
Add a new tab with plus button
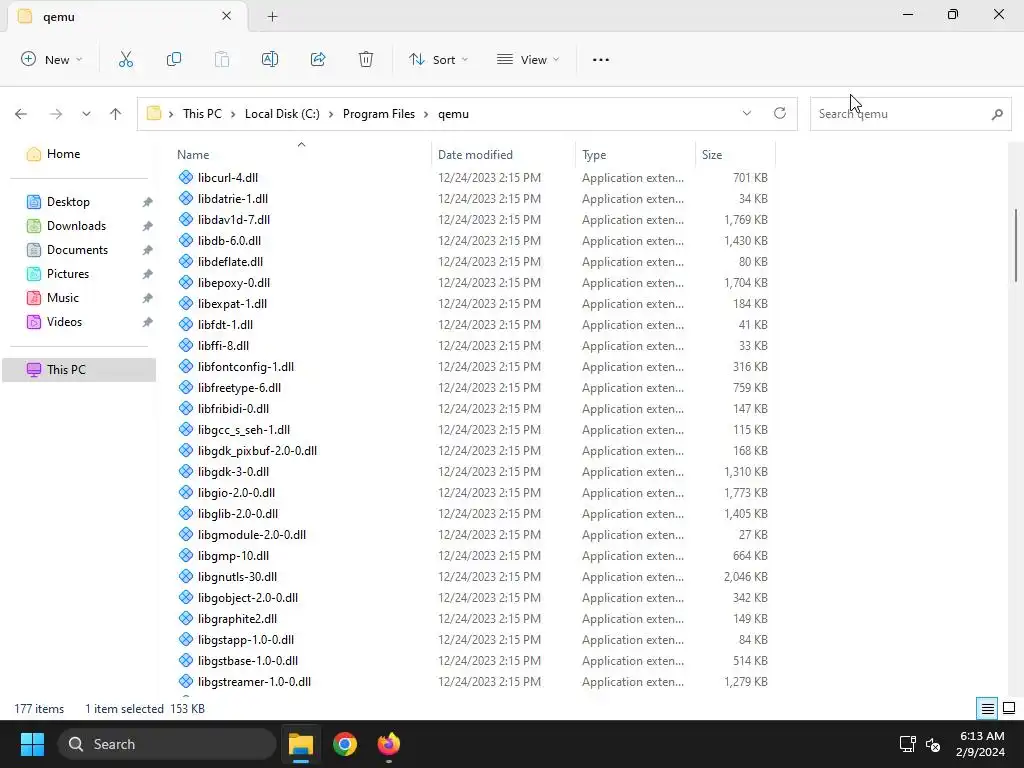tap(272, 16)
